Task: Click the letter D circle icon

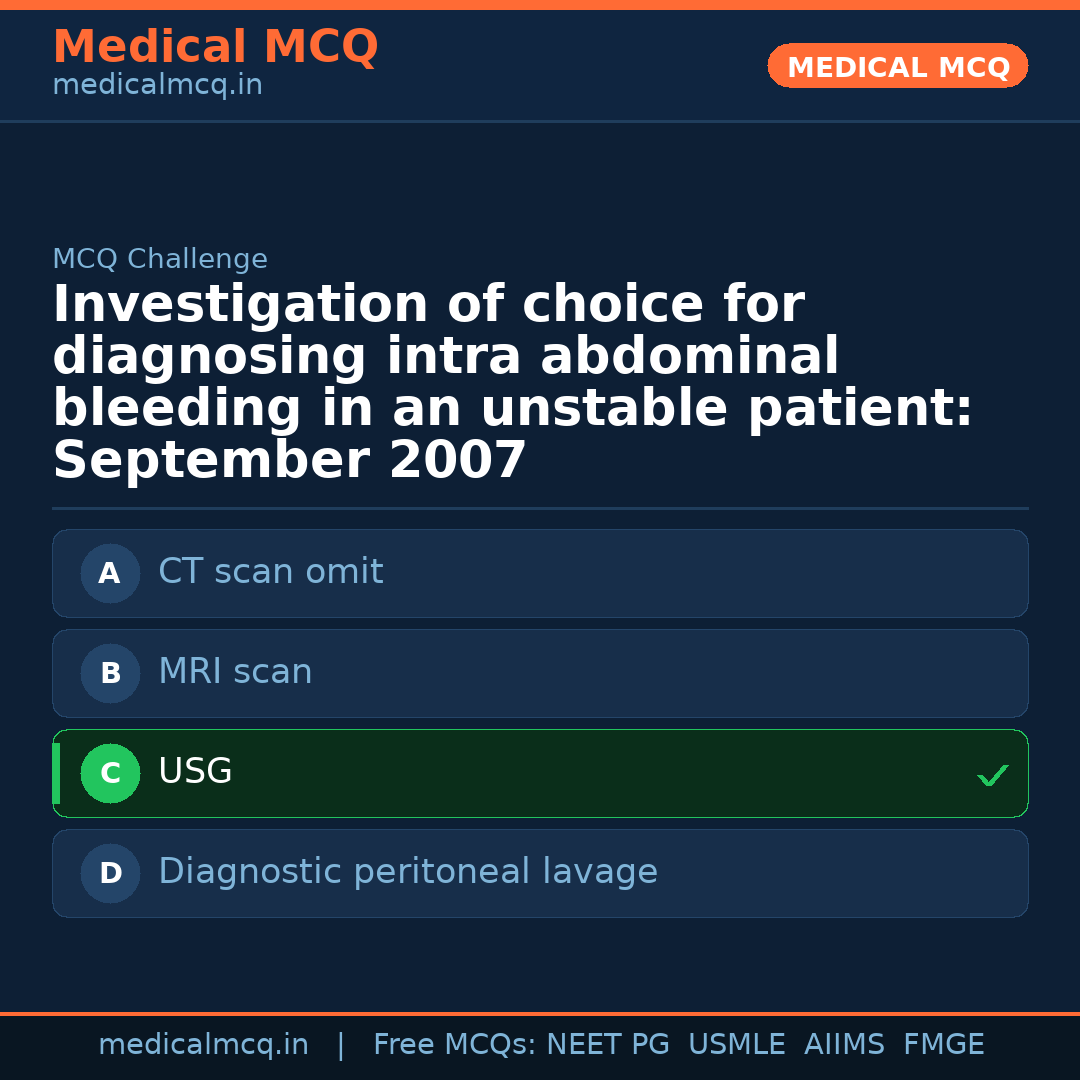Action: coord(110,873)
